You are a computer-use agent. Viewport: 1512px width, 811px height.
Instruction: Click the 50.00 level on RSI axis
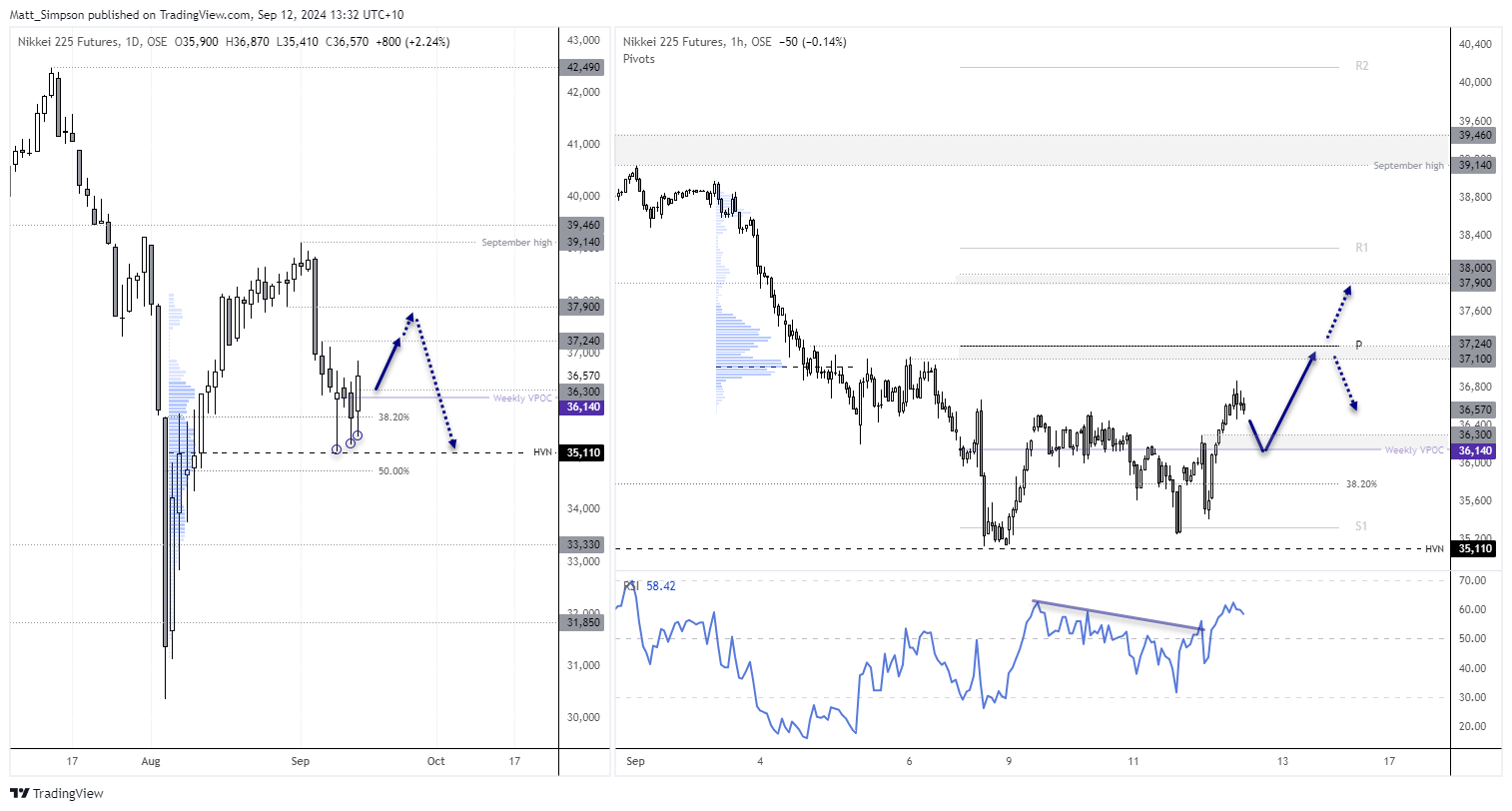tap(1472, 639)
